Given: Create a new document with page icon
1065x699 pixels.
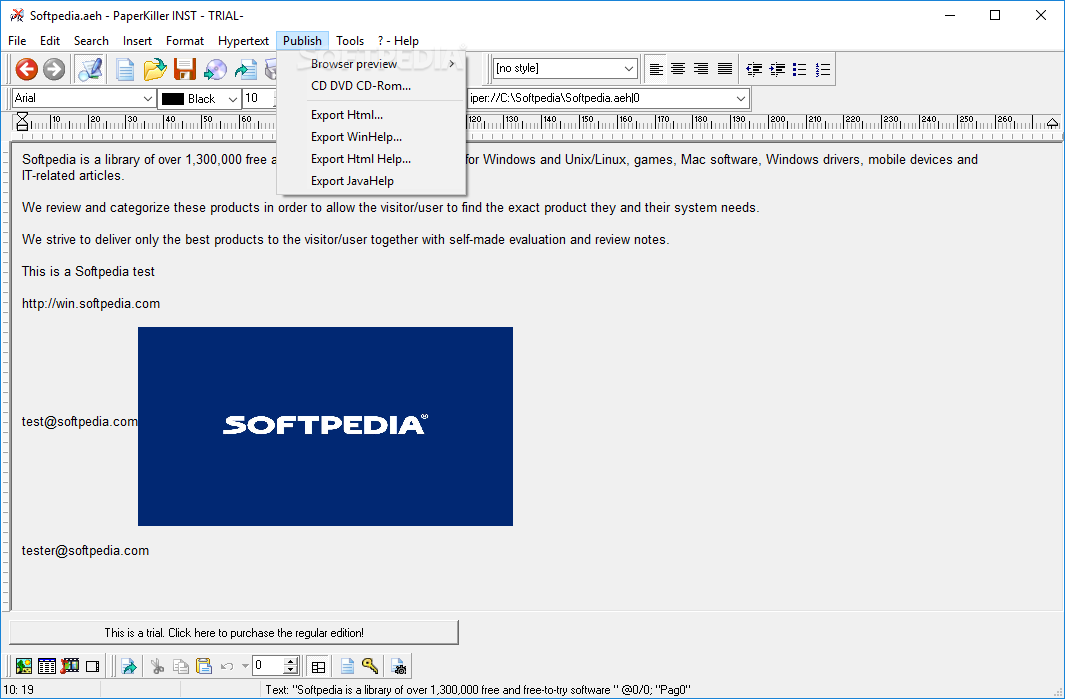Looking at the screenshot, I should pyautogui.click(x=124, y=69).
